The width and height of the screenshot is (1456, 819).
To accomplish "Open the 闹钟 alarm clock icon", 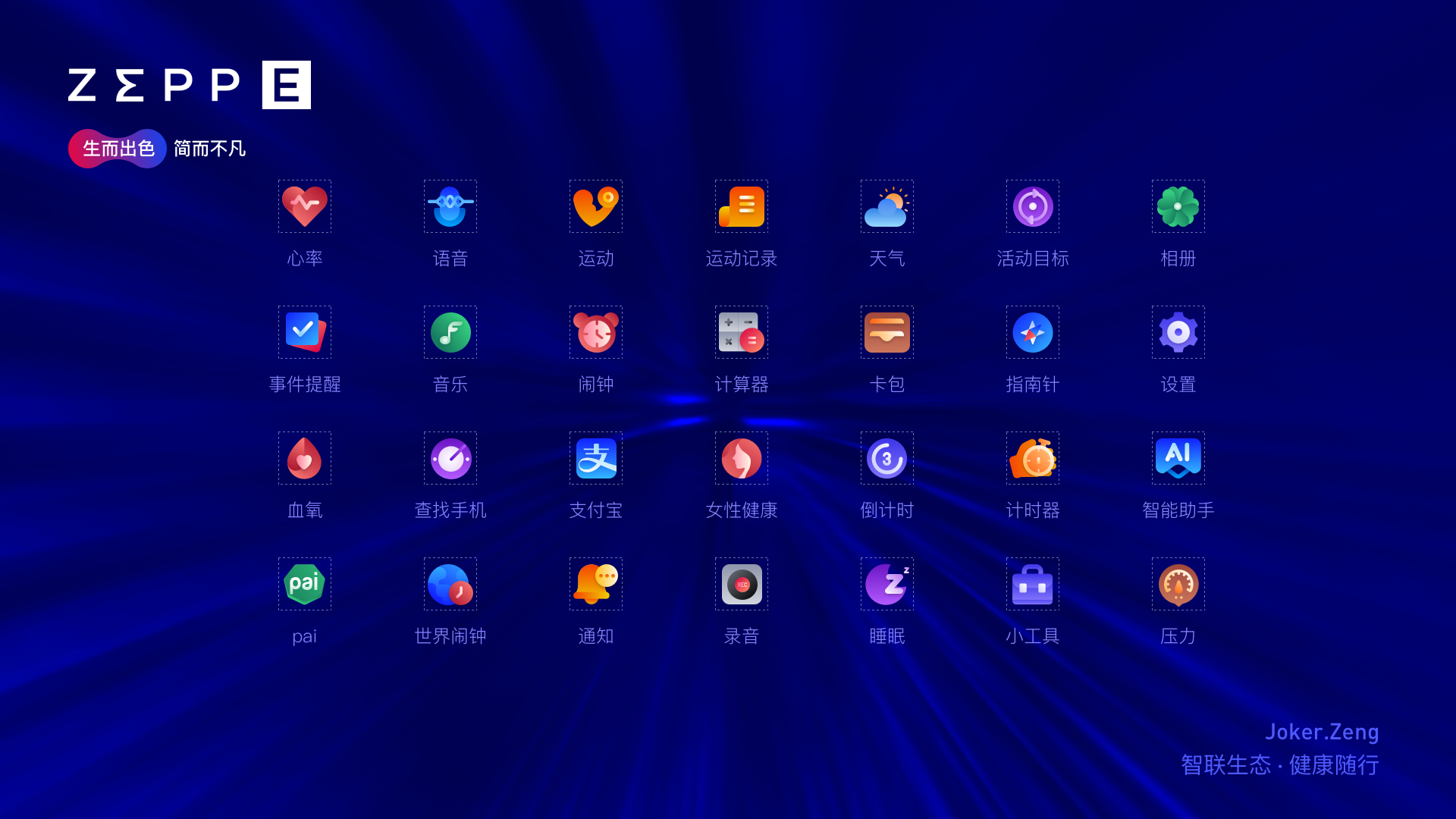I will pos(596,332).
